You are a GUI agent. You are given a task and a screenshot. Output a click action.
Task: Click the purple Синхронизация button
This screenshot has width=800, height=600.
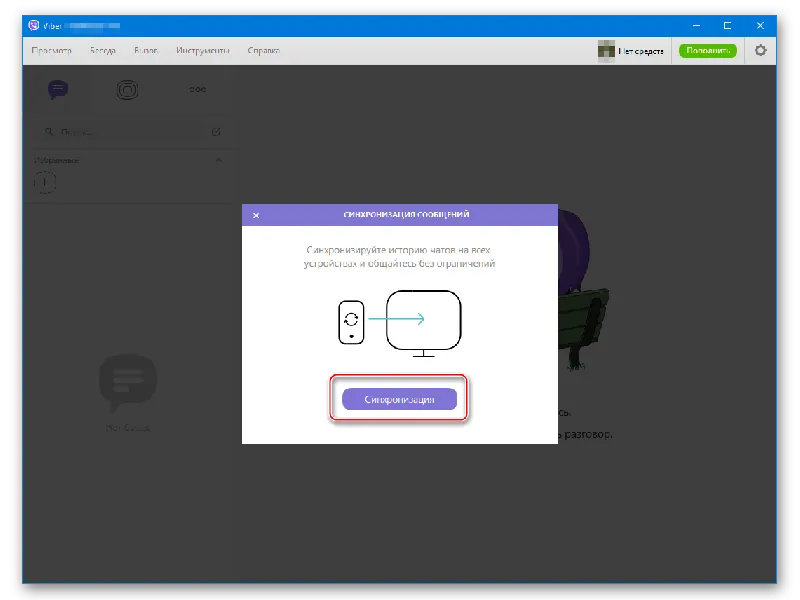399,399
